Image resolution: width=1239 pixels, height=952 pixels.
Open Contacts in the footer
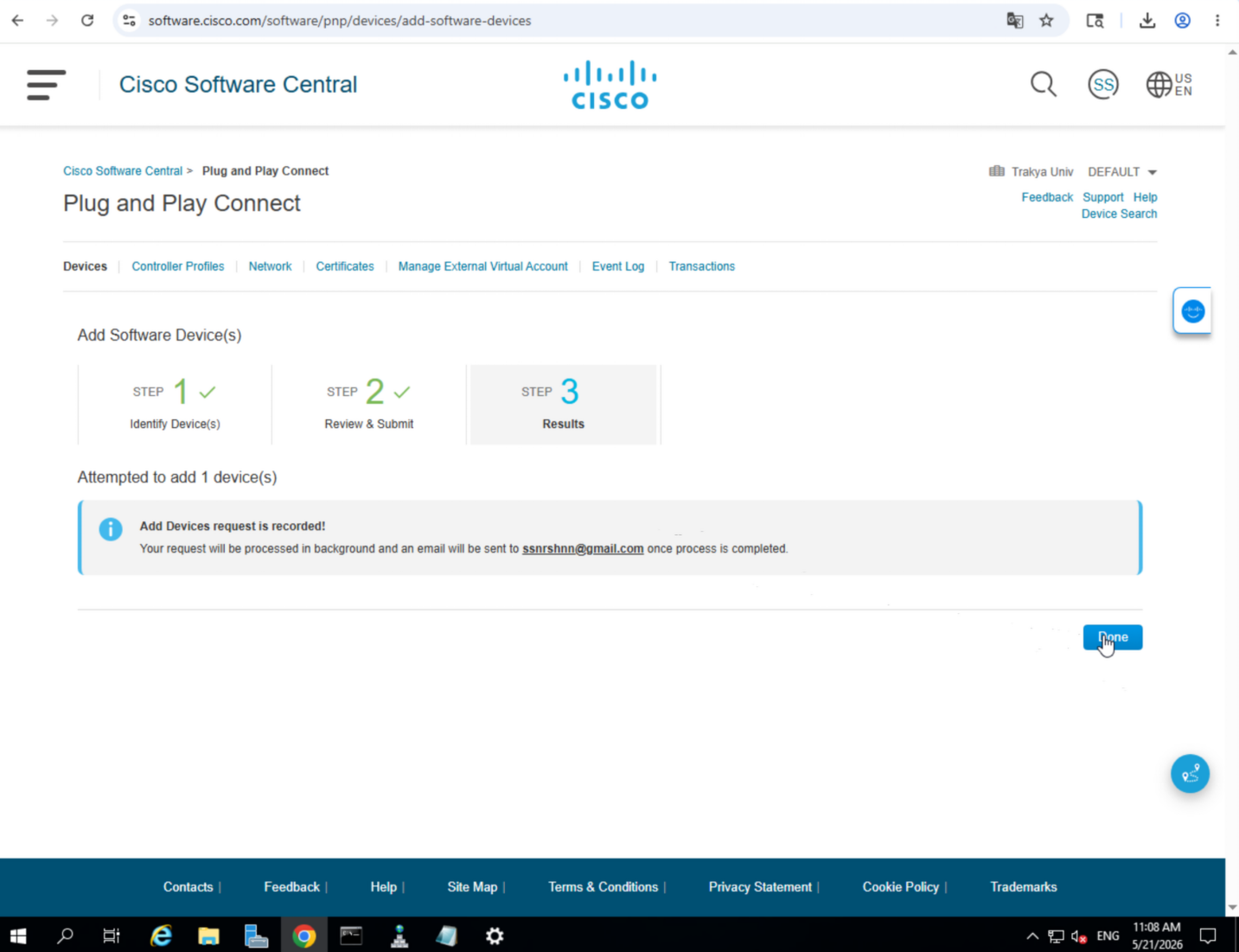188,887
